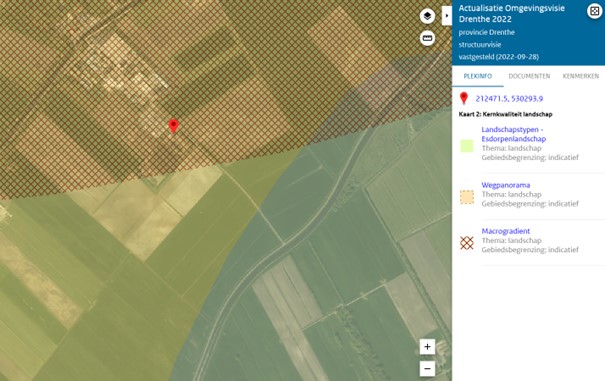The width and height of the screenshot is (605, 381).
Task: Open the Macrogradient link
Action: [x=505, y=231]
